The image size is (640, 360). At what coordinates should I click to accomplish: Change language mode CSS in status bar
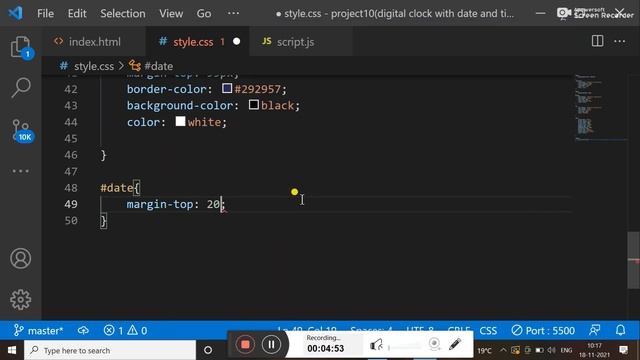coord(488,330)
